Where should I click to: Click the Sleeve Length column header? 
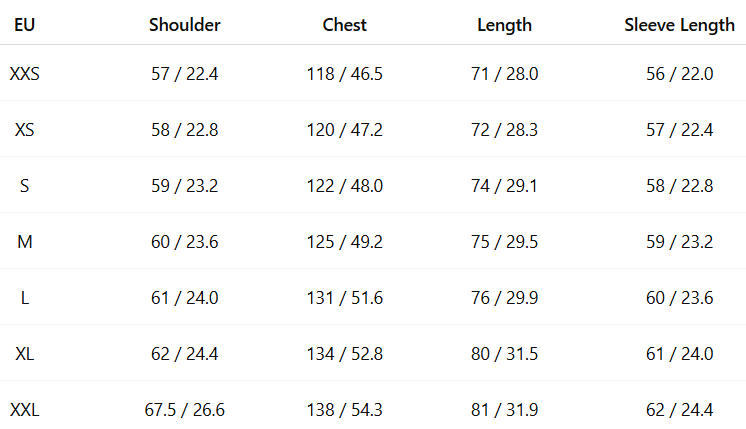tap(679, 25)
